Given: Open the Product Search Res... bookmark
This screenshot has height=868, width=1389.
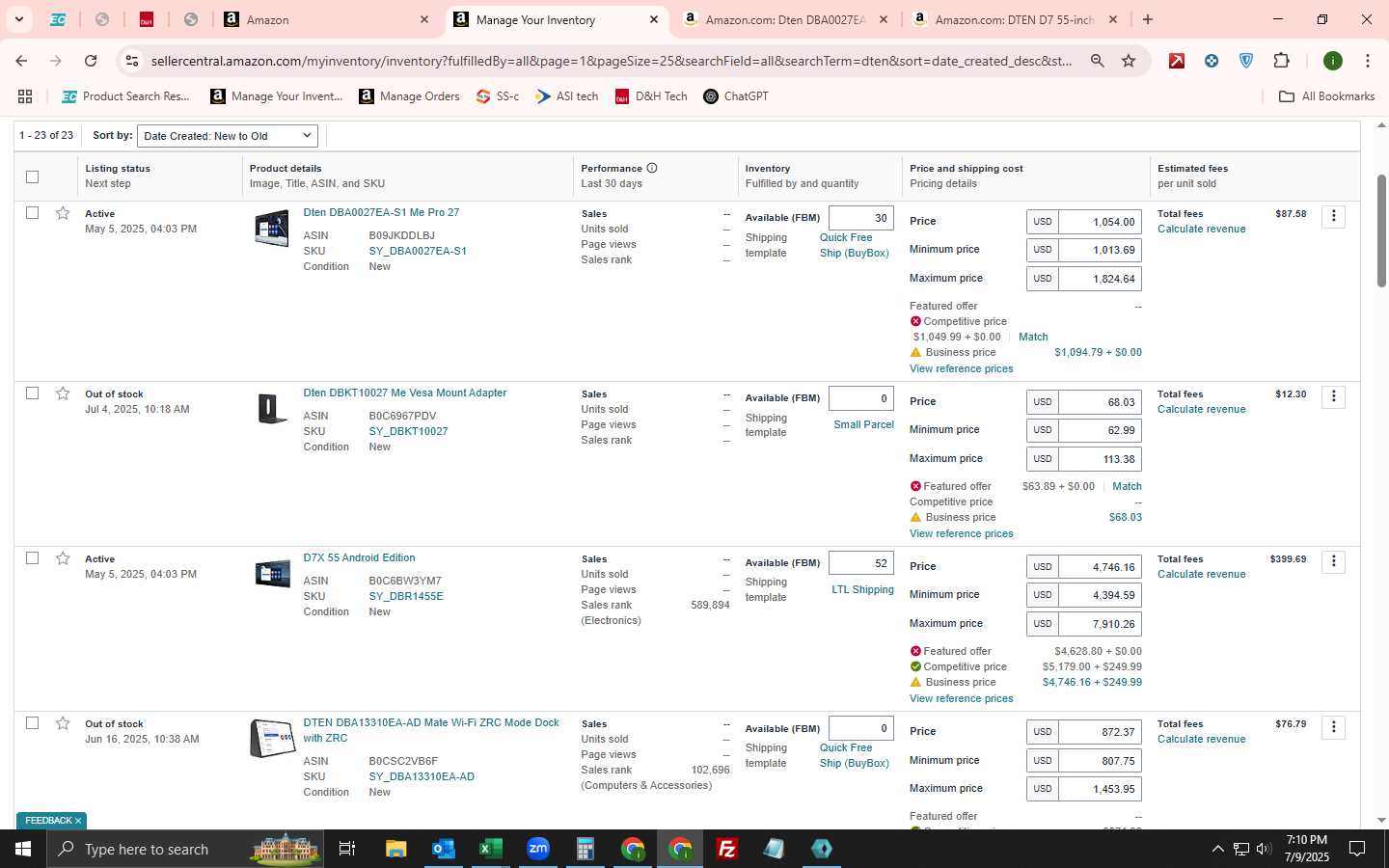Looking at the screenshot, I should [x=125, y=96].
